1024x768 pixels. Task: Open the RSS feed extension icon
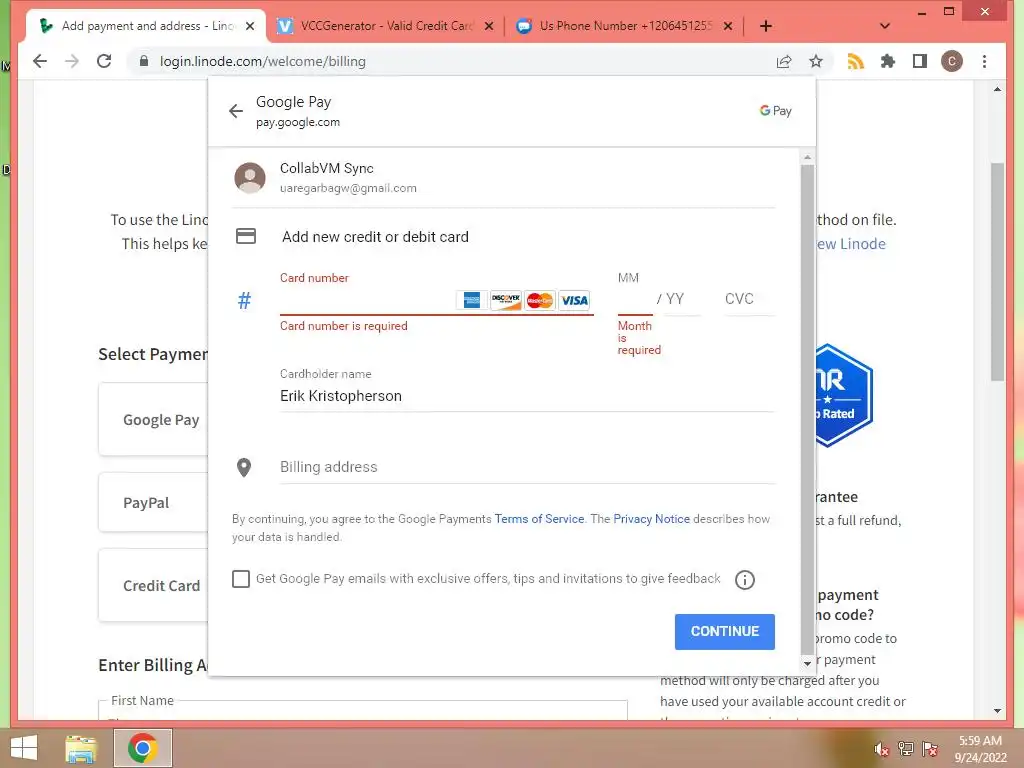pos(856,61)
